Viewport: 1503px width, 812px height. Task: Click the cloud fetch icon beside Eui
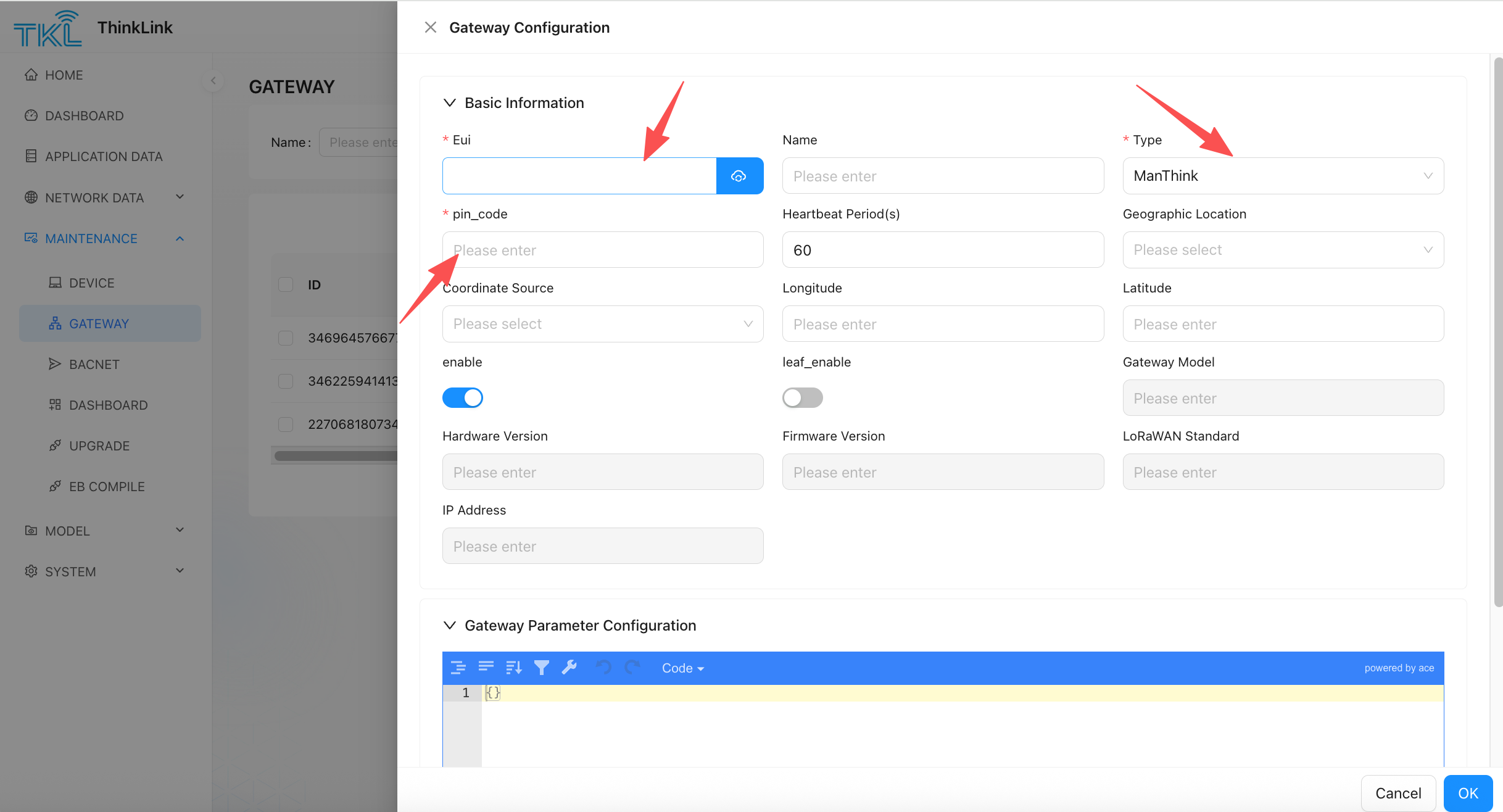pos(739,176)
